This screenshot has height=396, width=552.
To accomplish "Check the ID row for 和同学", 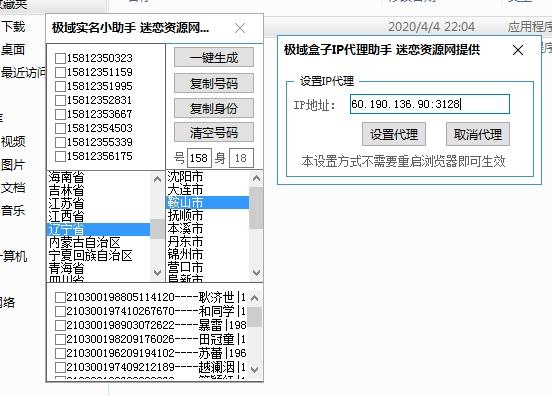I will [60, 312].
